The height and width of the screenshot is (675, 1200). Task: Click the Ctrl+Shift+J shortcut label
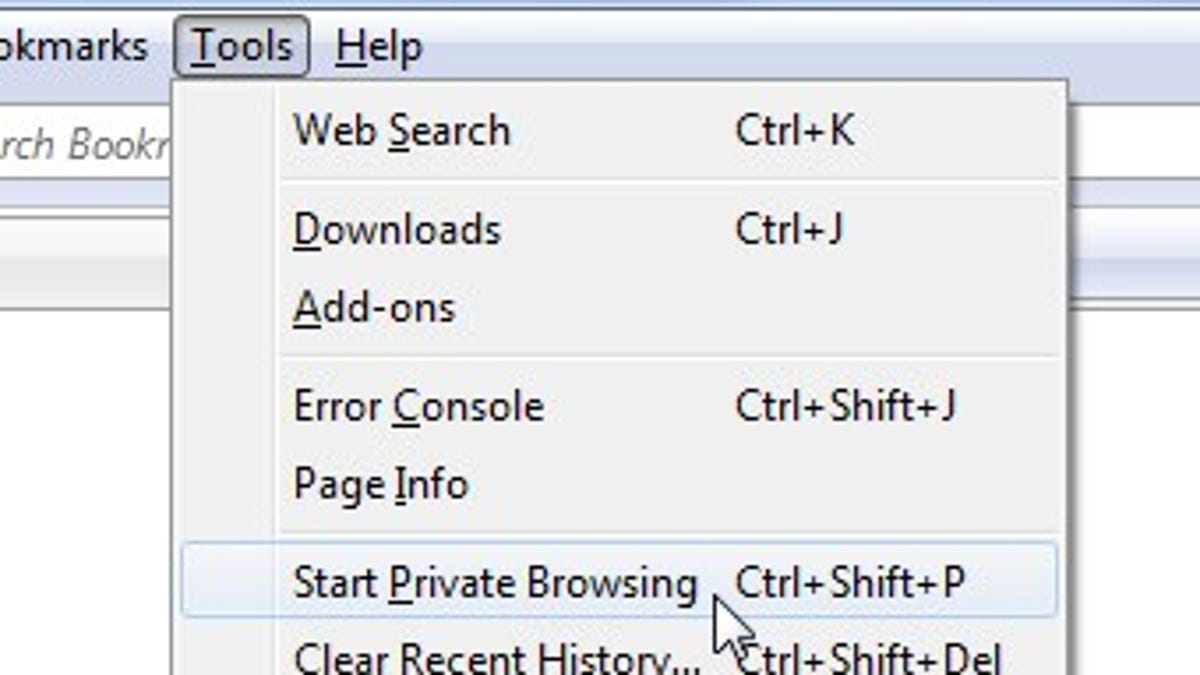click(846, 406)
